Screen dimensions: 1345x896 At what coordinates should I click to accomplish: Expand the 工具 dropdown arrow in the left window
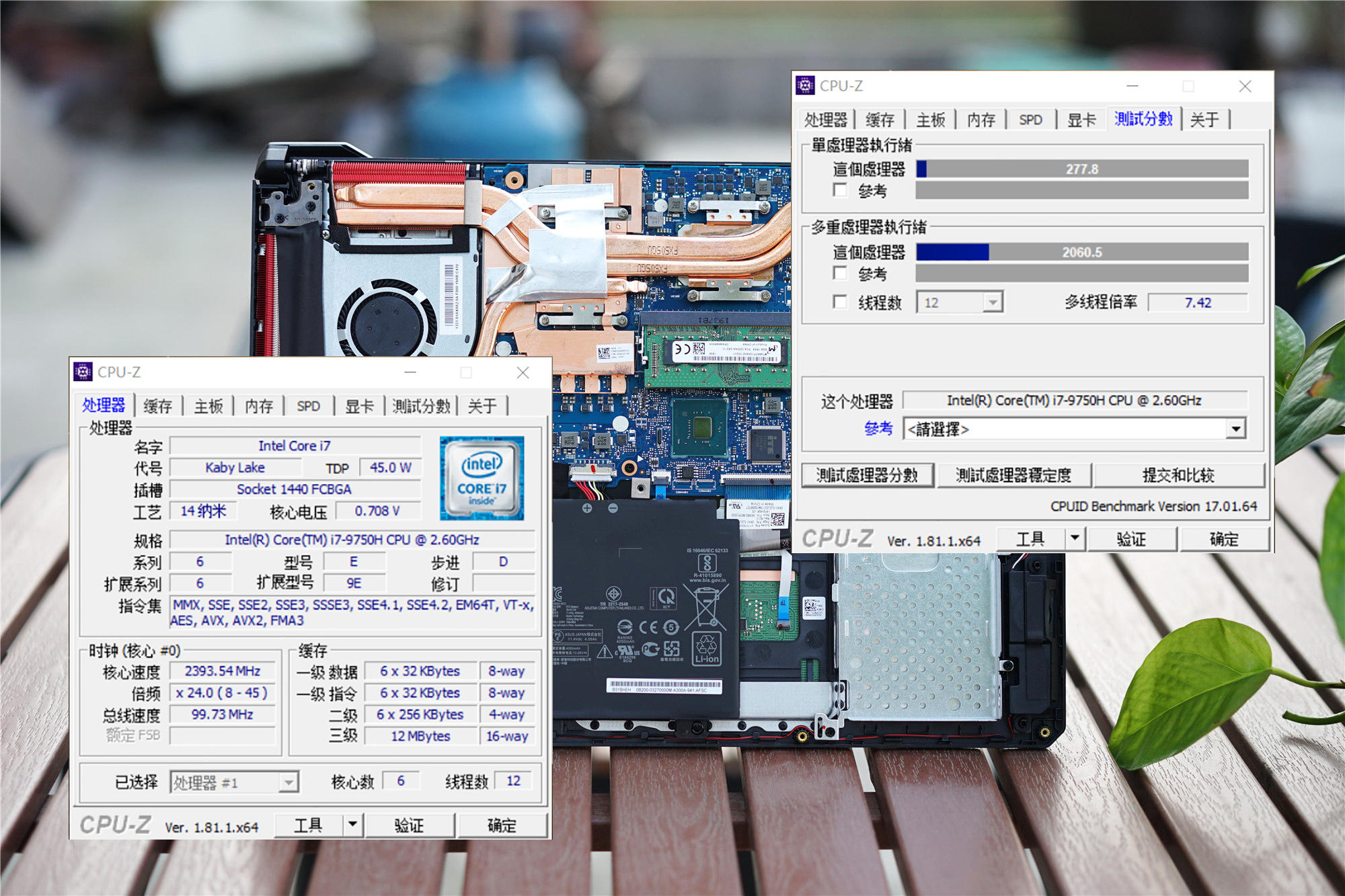click(x=351, y=824)
